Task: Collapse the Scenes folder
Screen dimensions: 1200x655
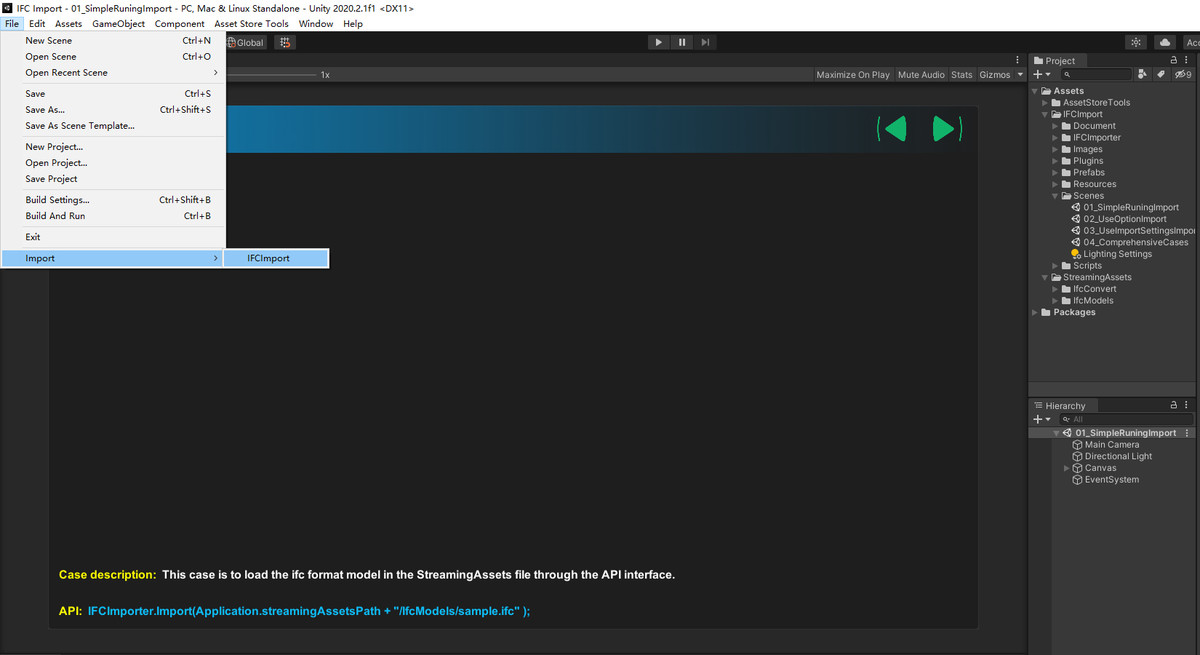Action: pyautogui.click(x=1056, y=196)
